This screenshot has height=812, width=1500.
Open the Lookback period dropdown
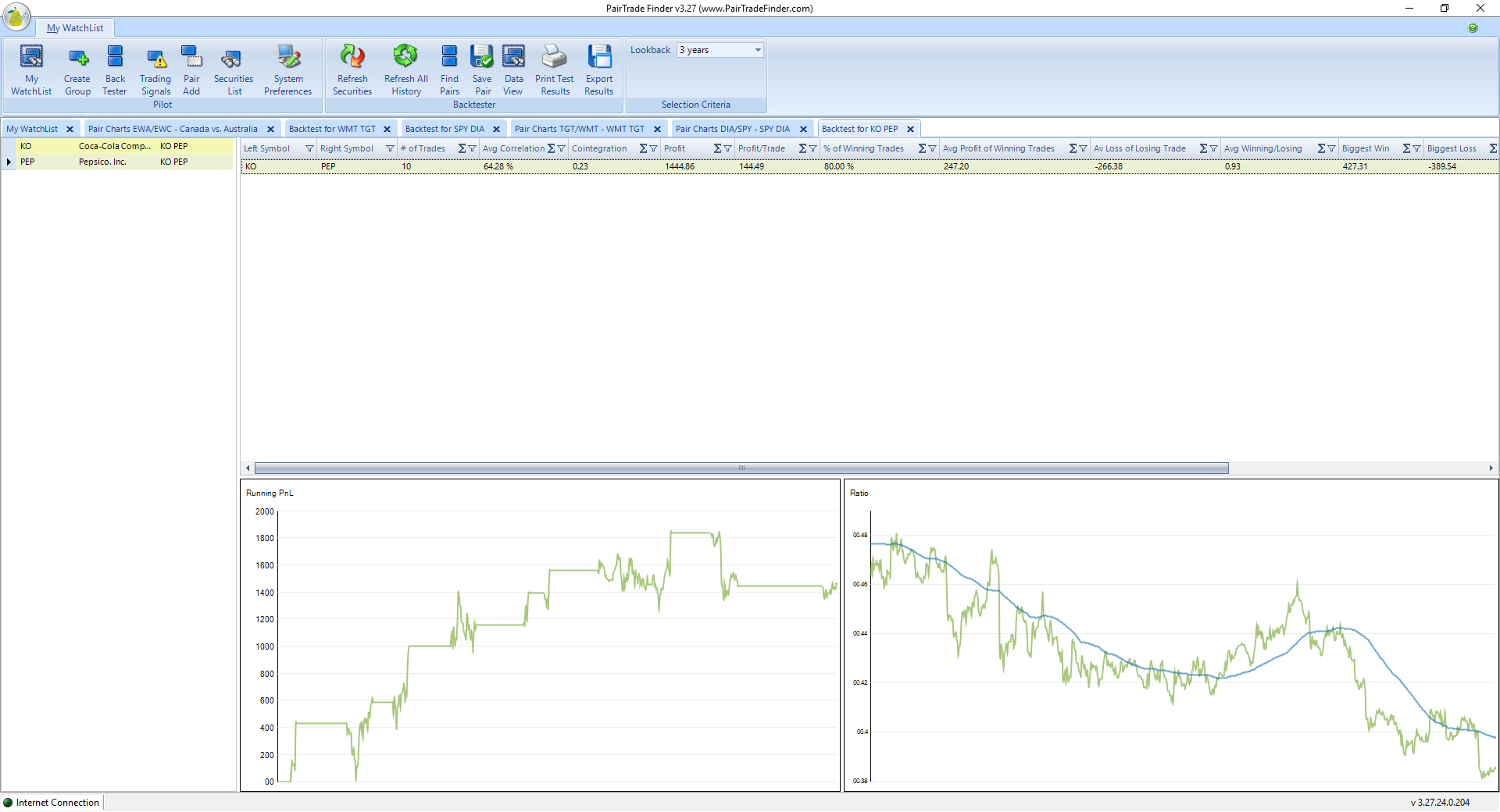pyautogui.click(x=757, y=50)
